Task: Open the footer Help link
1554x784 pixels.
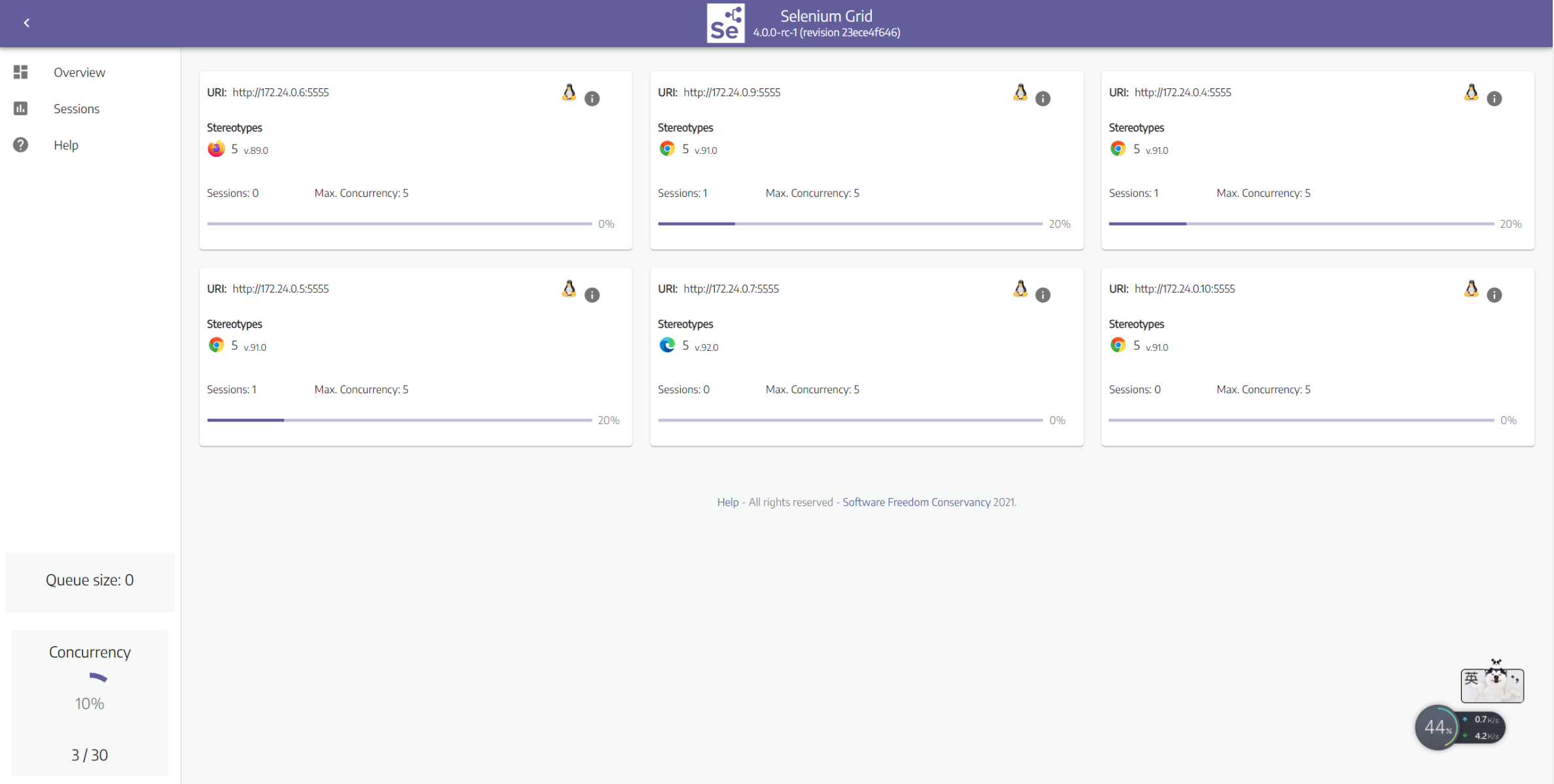Action: pyautogui.click(x=727, y=502)
